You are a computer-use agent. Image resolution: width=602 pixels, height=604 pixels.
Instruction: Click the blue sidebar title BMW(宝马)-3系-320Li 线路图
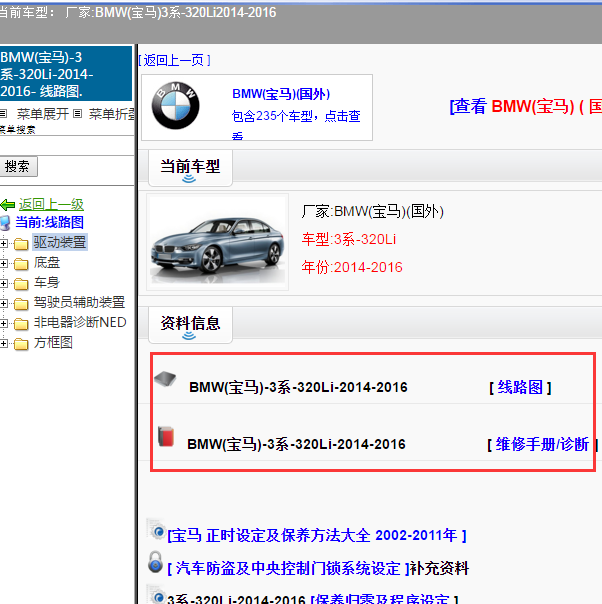66,74
